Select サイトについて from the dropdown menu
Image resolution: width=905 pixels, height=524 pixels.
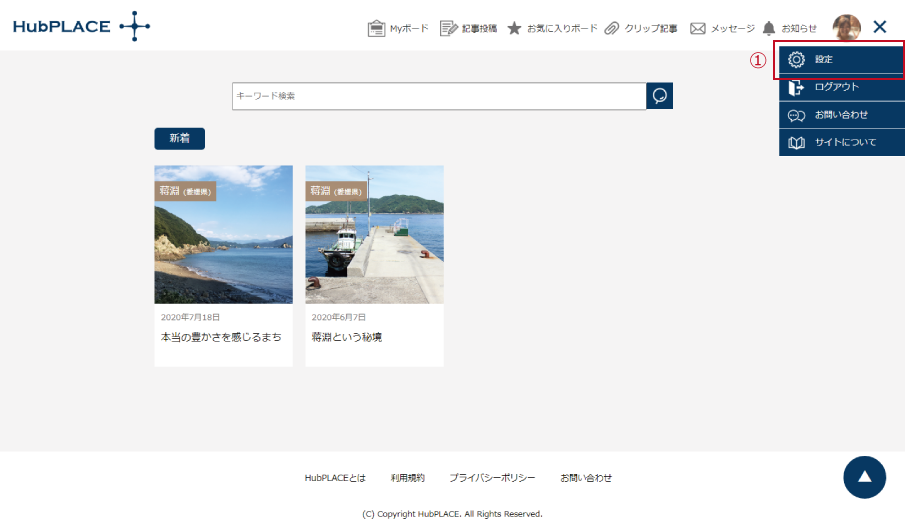[842, 143]
